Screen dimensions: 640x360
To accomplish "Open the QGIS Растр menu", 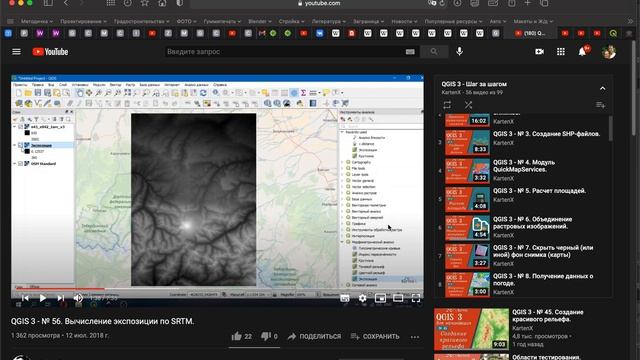I will 130,85.
